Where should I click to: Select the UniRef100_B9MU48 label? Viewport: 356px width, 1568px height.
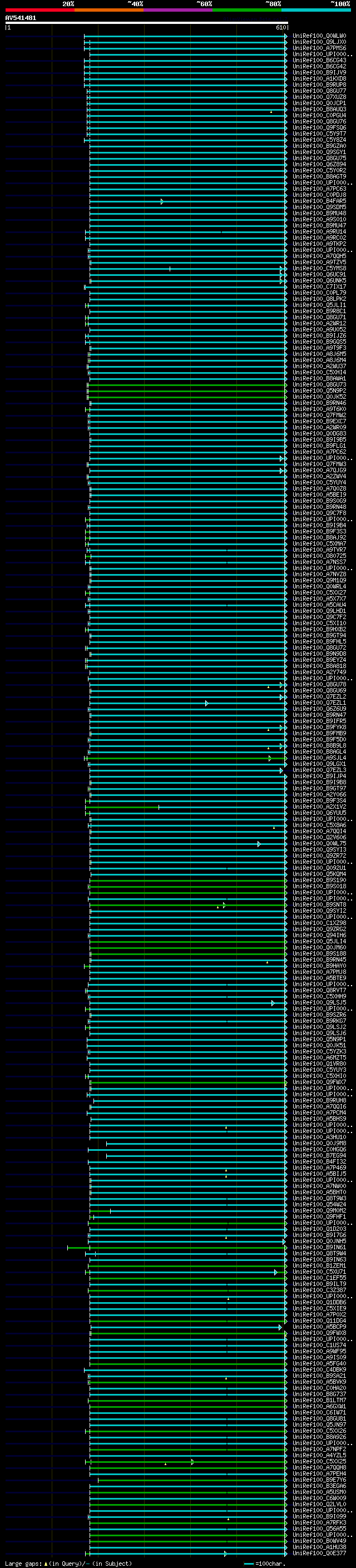319,214
